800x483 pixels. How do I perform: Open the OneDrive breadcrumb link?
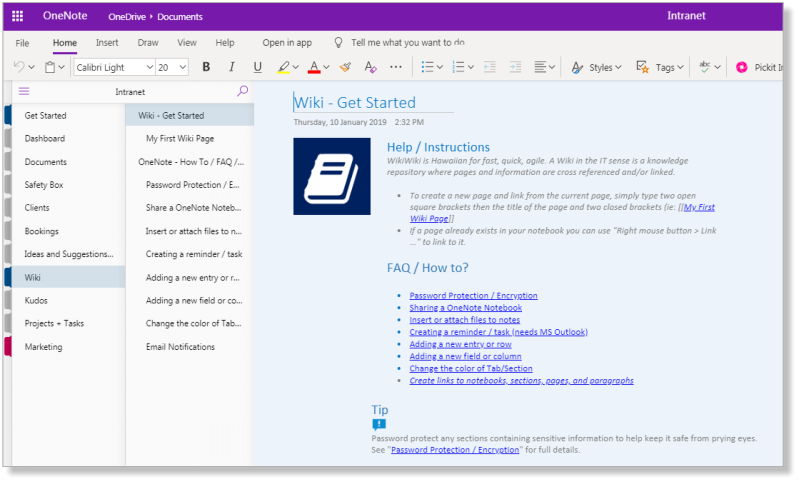127,17
